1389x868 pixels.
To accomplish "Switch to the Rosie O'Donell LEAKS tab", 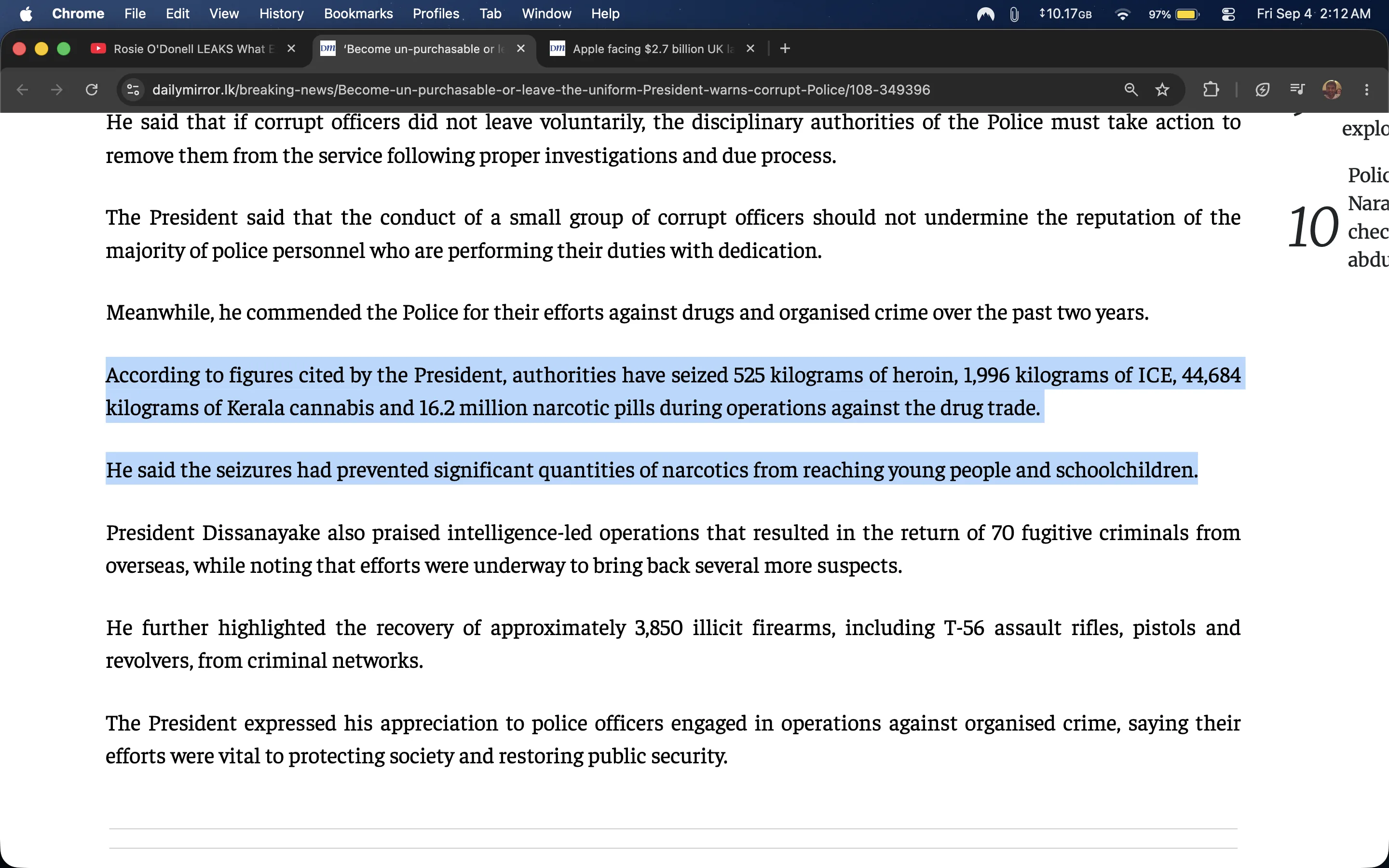I will (194, 49).
